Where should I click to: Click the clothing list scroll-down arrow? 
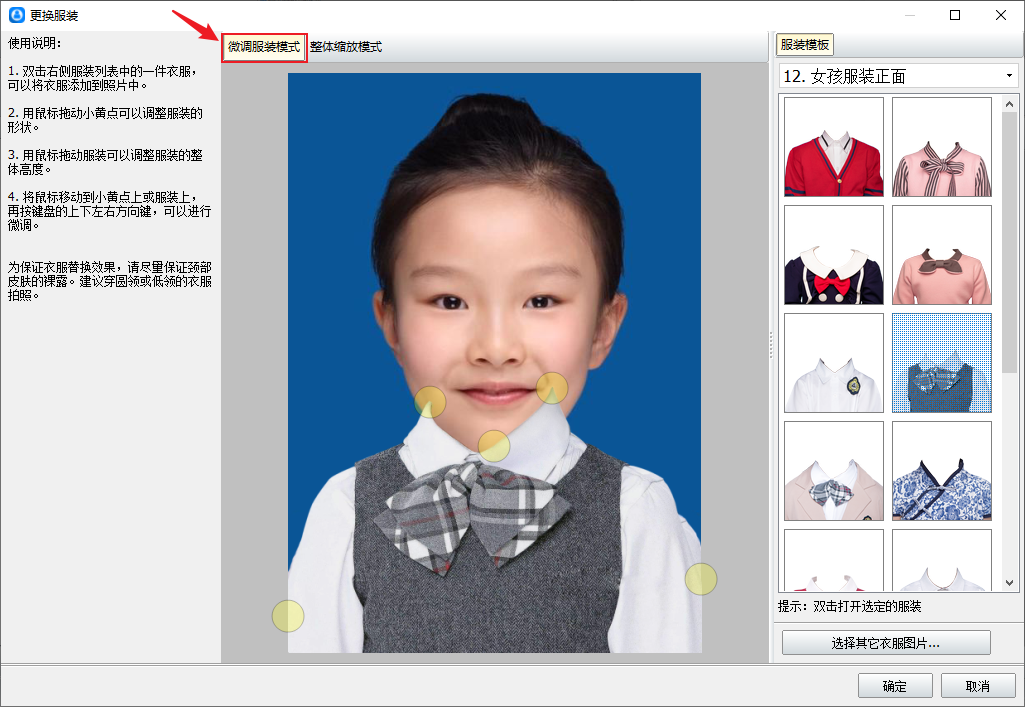point(1009,583)
